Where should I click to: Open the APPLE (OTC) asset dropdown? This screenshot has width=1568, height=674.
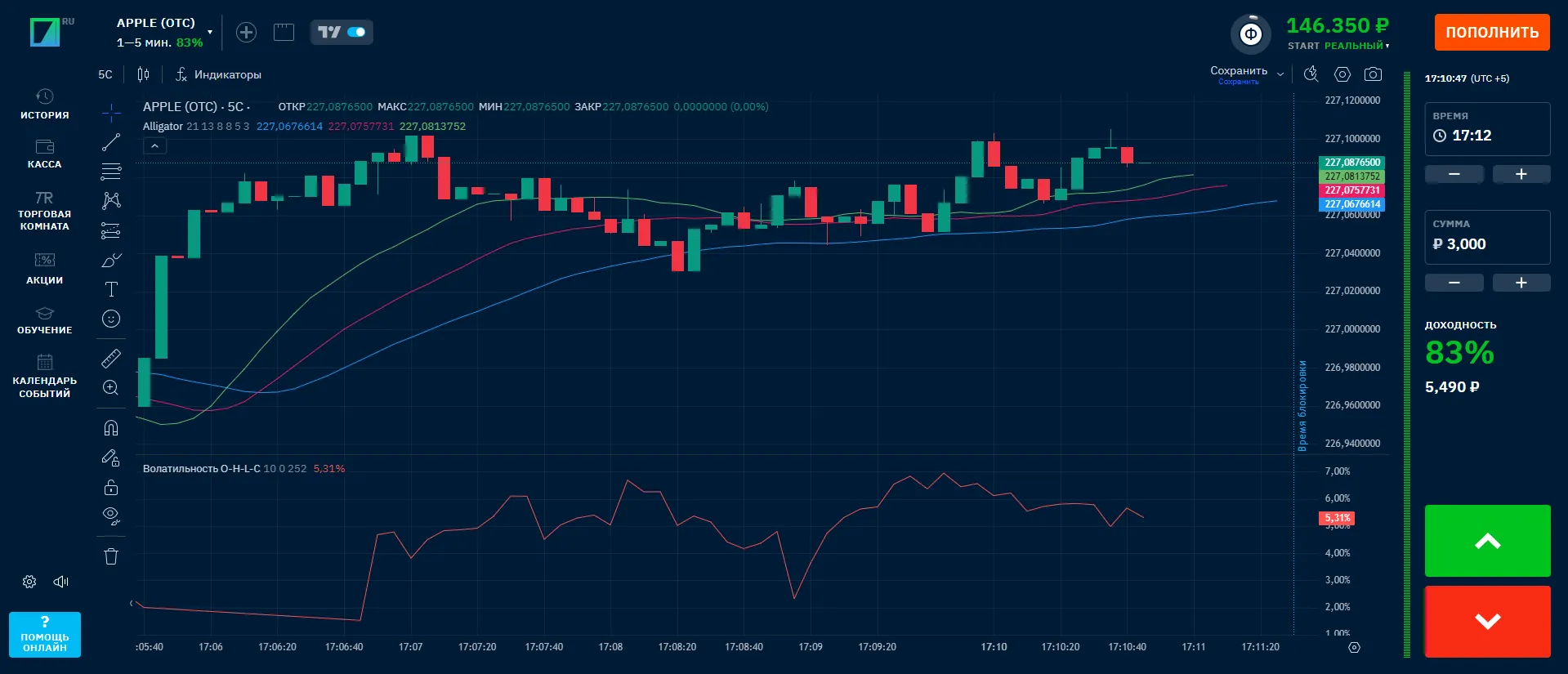[x=163, y=32]
